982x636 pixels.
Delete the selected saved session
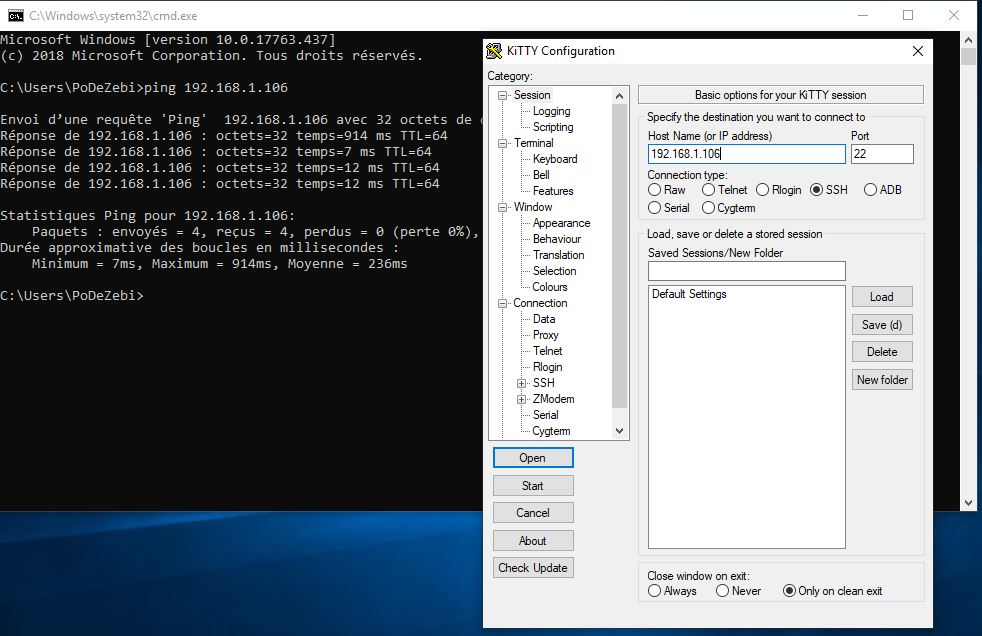point(882,352)
